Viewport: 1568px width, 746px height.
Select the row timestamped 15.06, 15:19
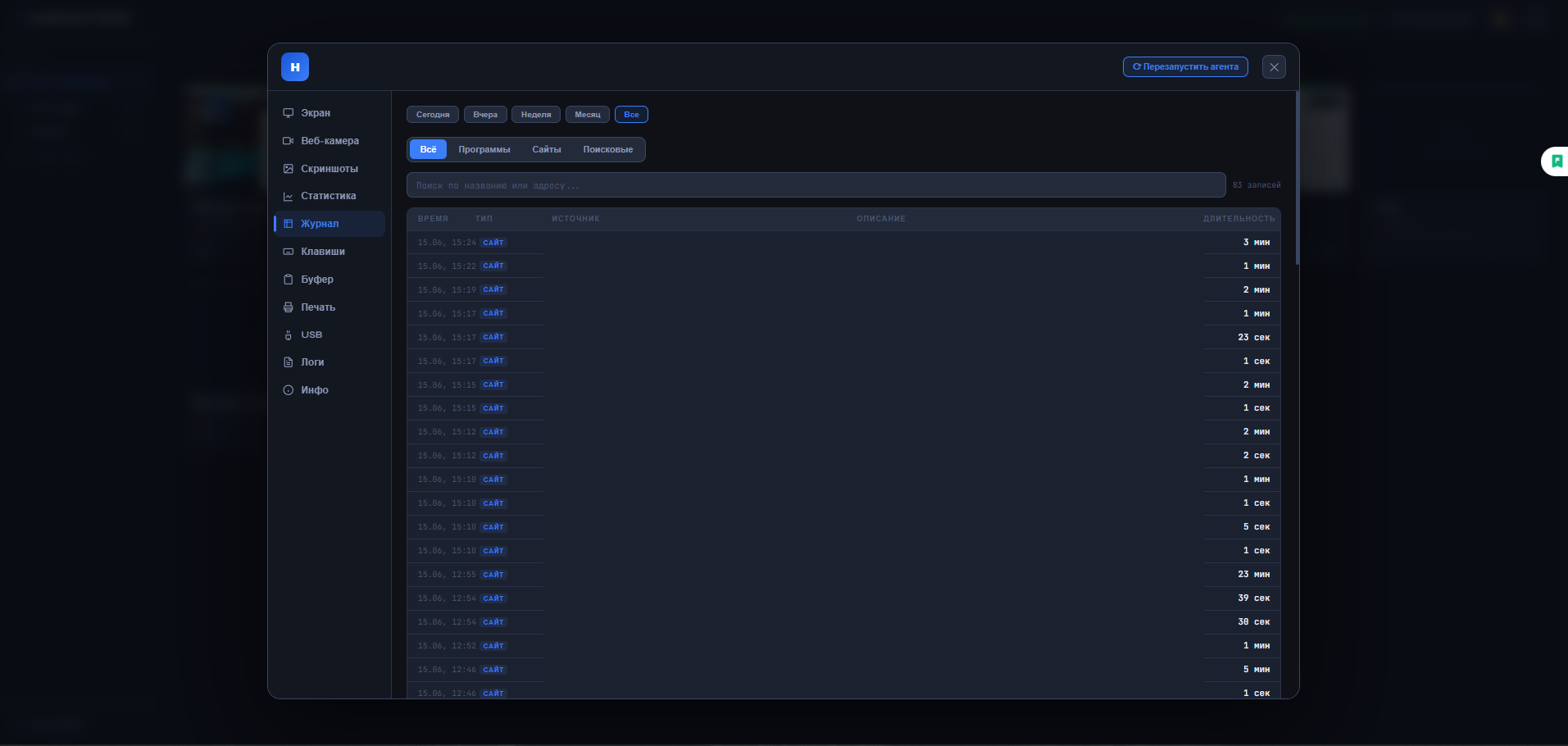click(x=843, y=290)
